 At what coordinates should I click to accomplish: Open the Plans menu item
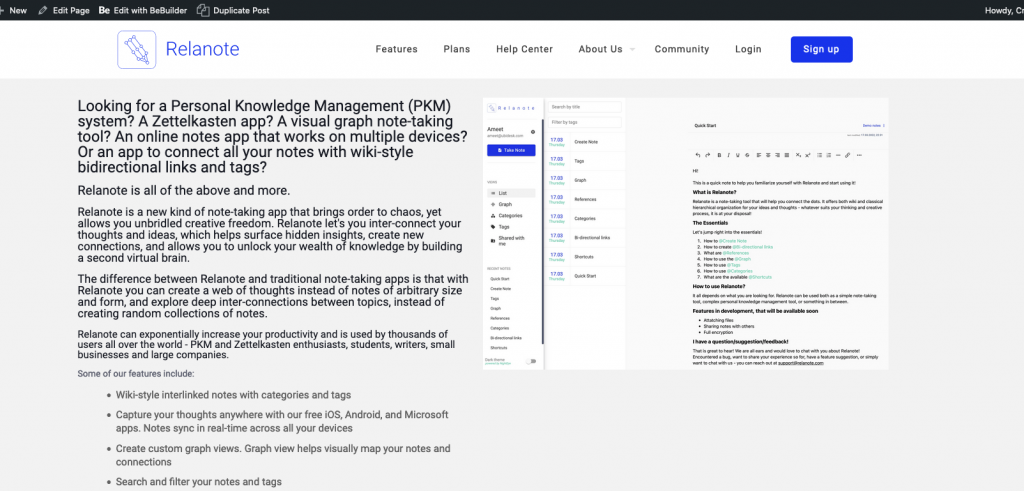[456, 49]
